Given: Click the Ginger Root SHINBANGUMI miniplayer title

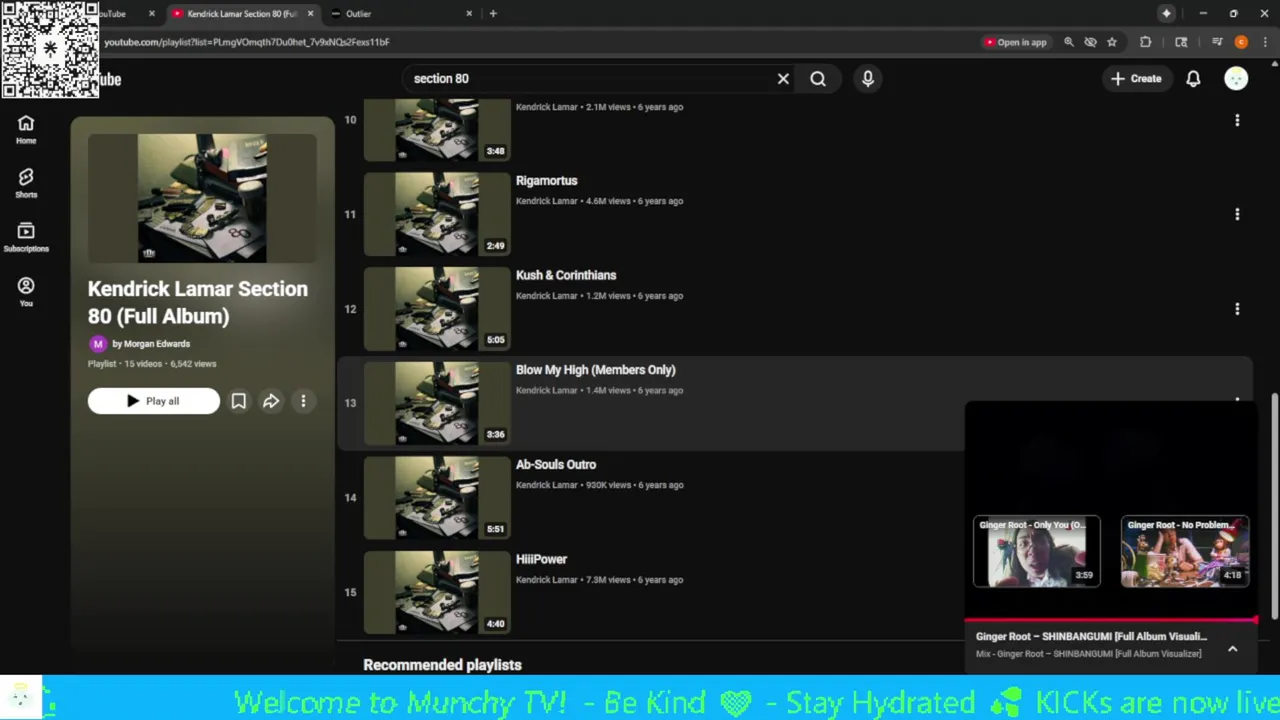Looking at the screenshot, I should pos(1091,636).
